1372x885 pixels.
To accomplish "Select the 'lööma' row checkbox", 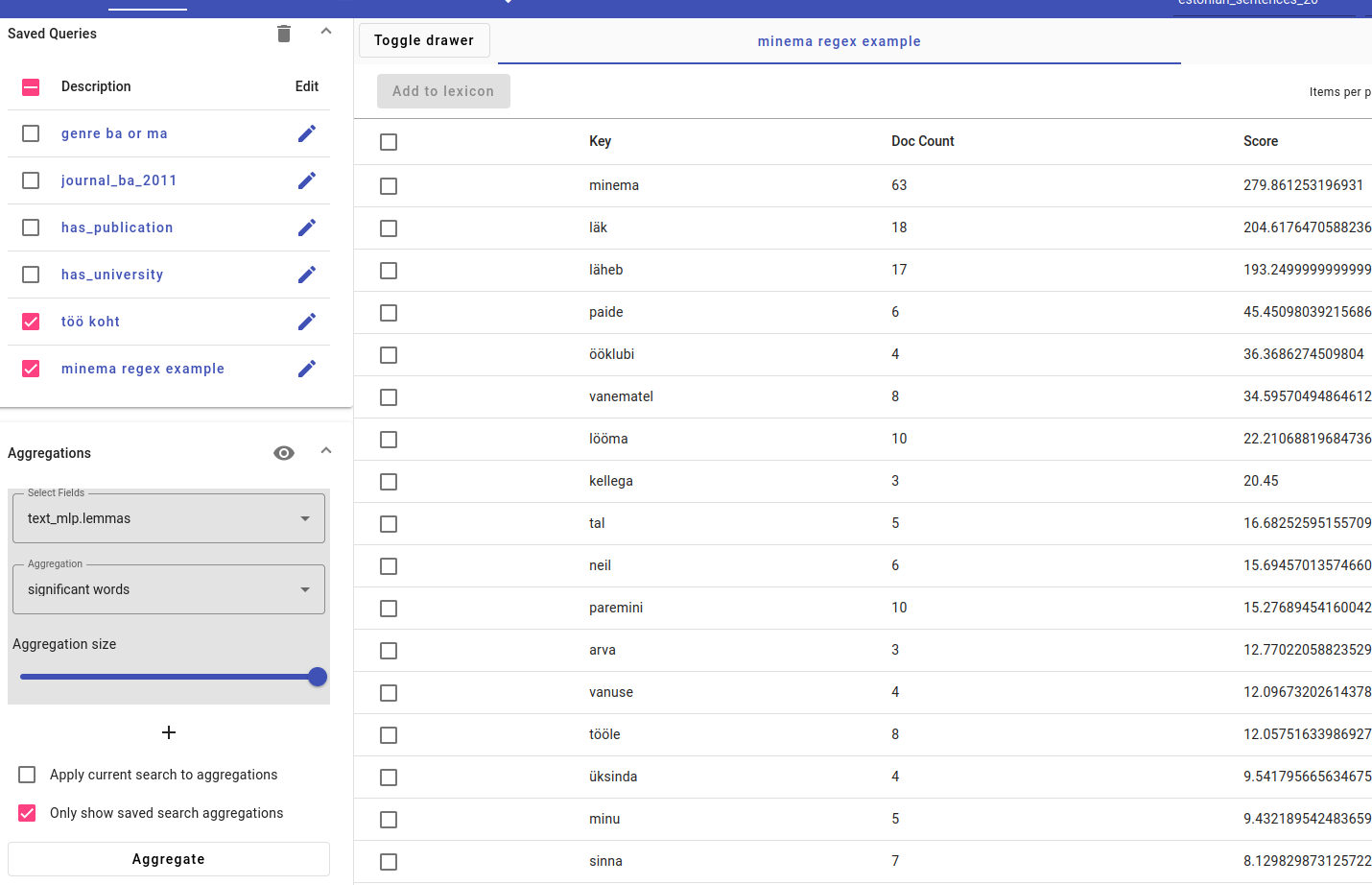I will coord(389,440).
